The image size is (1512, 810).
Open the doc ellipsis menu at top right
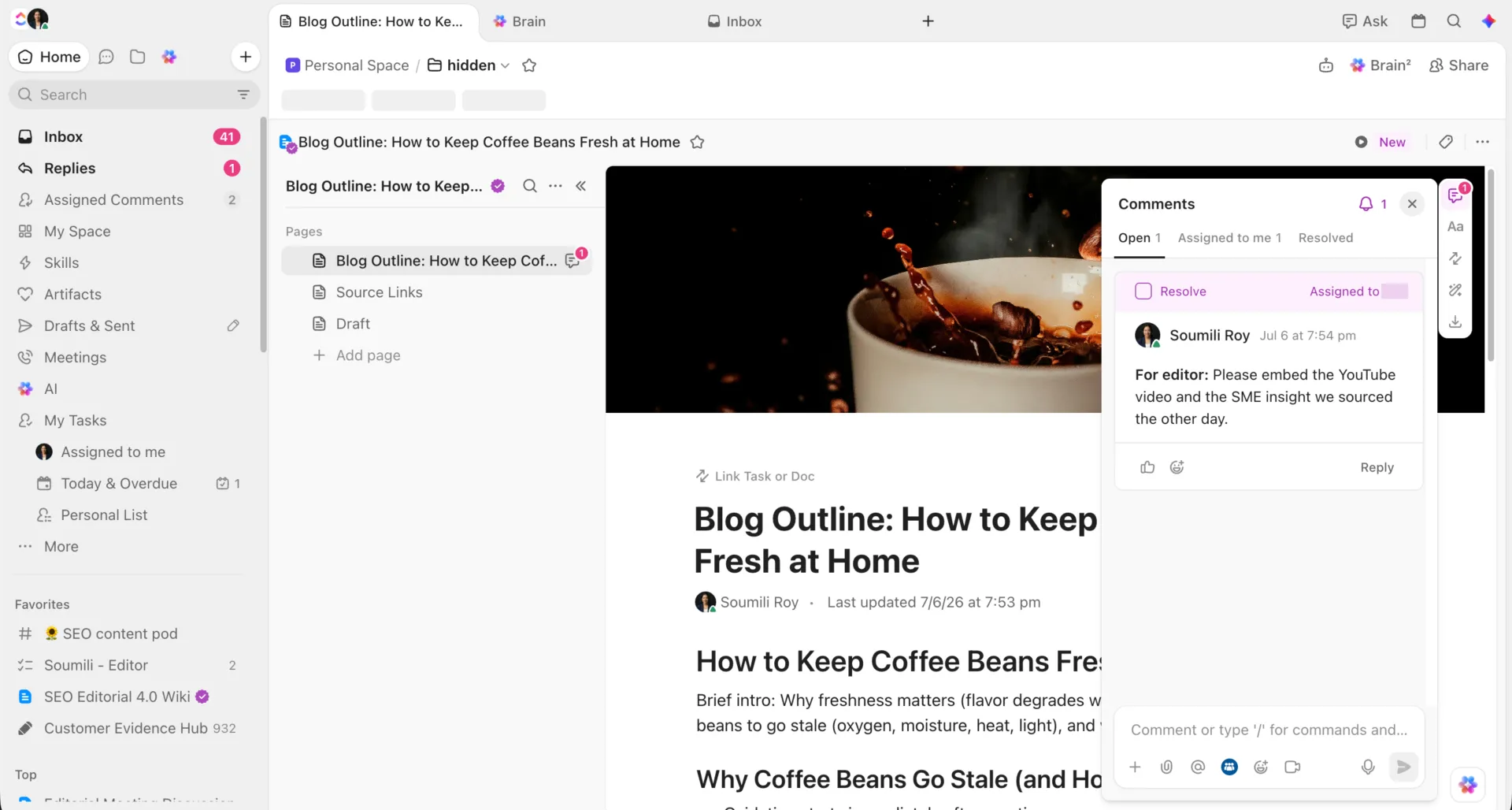[1482, 142]
